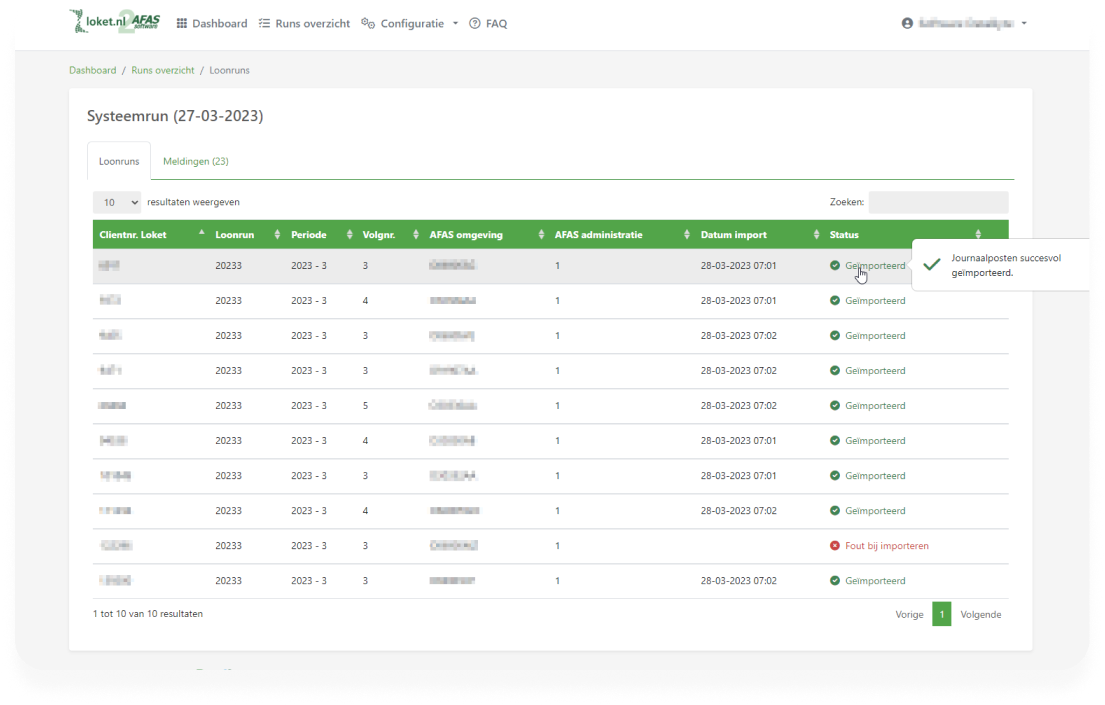The height and width of the screenshot is (705, 1105).
Task: Open the Dashboard grid icon in navigation
Action: 184,23
